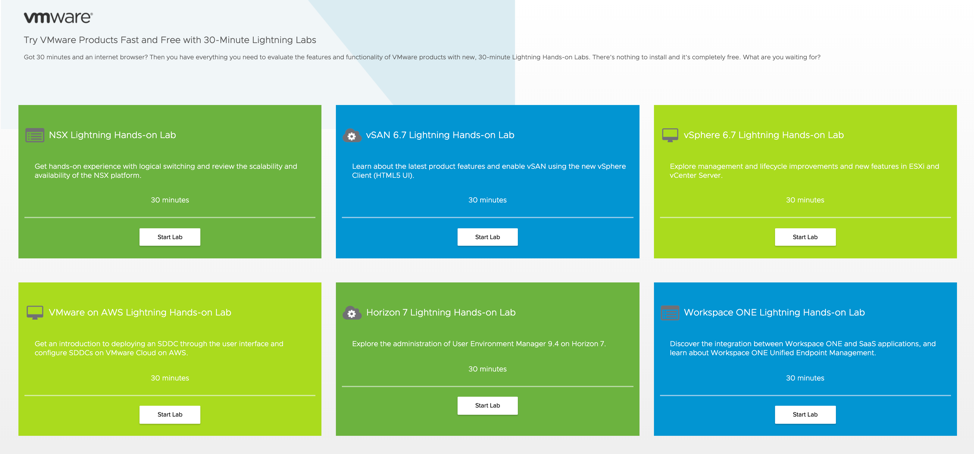Click '30 minutes' on the Workspace ONE card

[x=805, y=378]
